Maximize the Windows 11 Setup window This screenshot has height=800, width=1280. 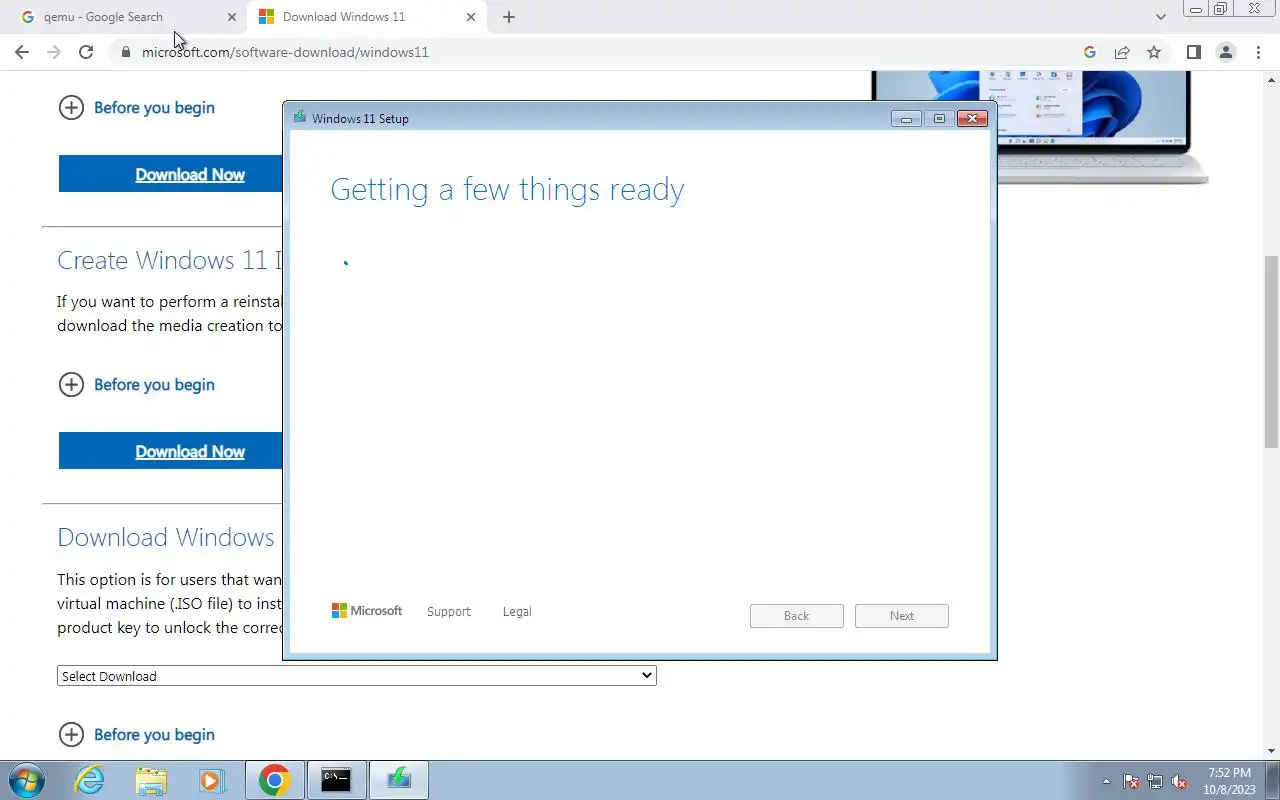pos(939,119)
